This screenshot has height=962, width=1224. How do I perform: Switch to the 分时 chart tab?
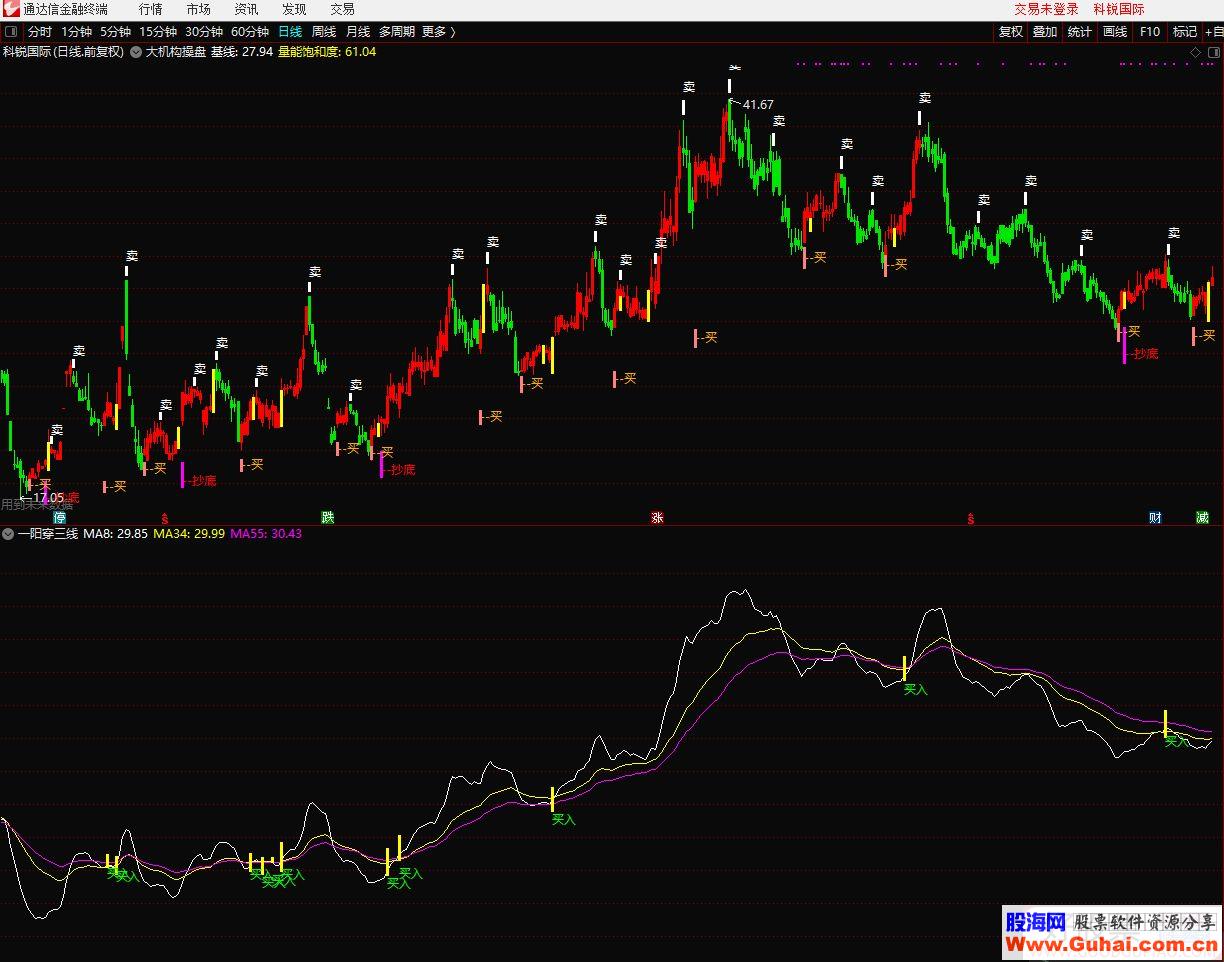[x=40, y=32]
